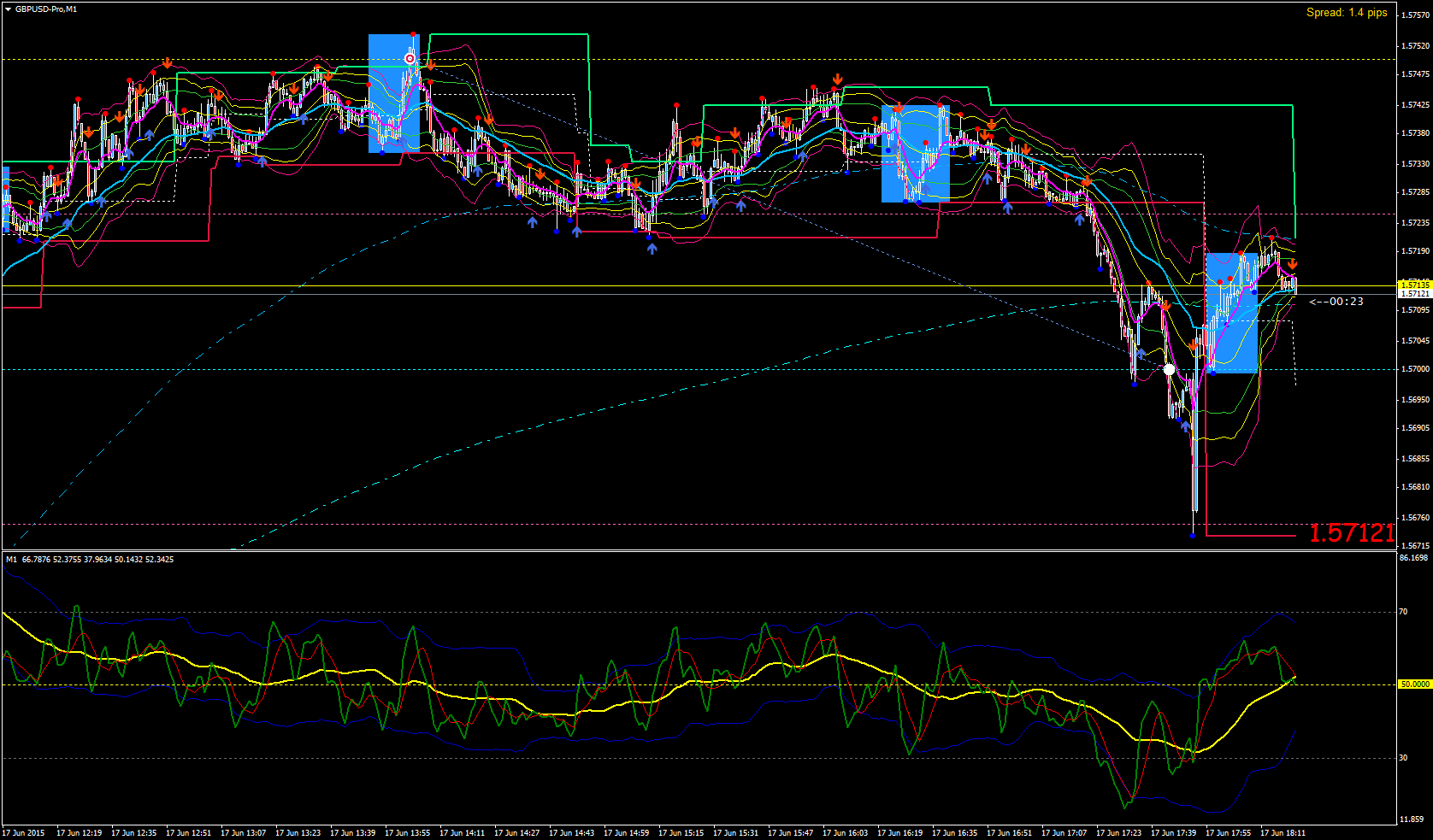Viewport: 1433px width, 840px height.
Task: Click the 17 Jun 12:51 time label
Action: (x=189, y=832)
